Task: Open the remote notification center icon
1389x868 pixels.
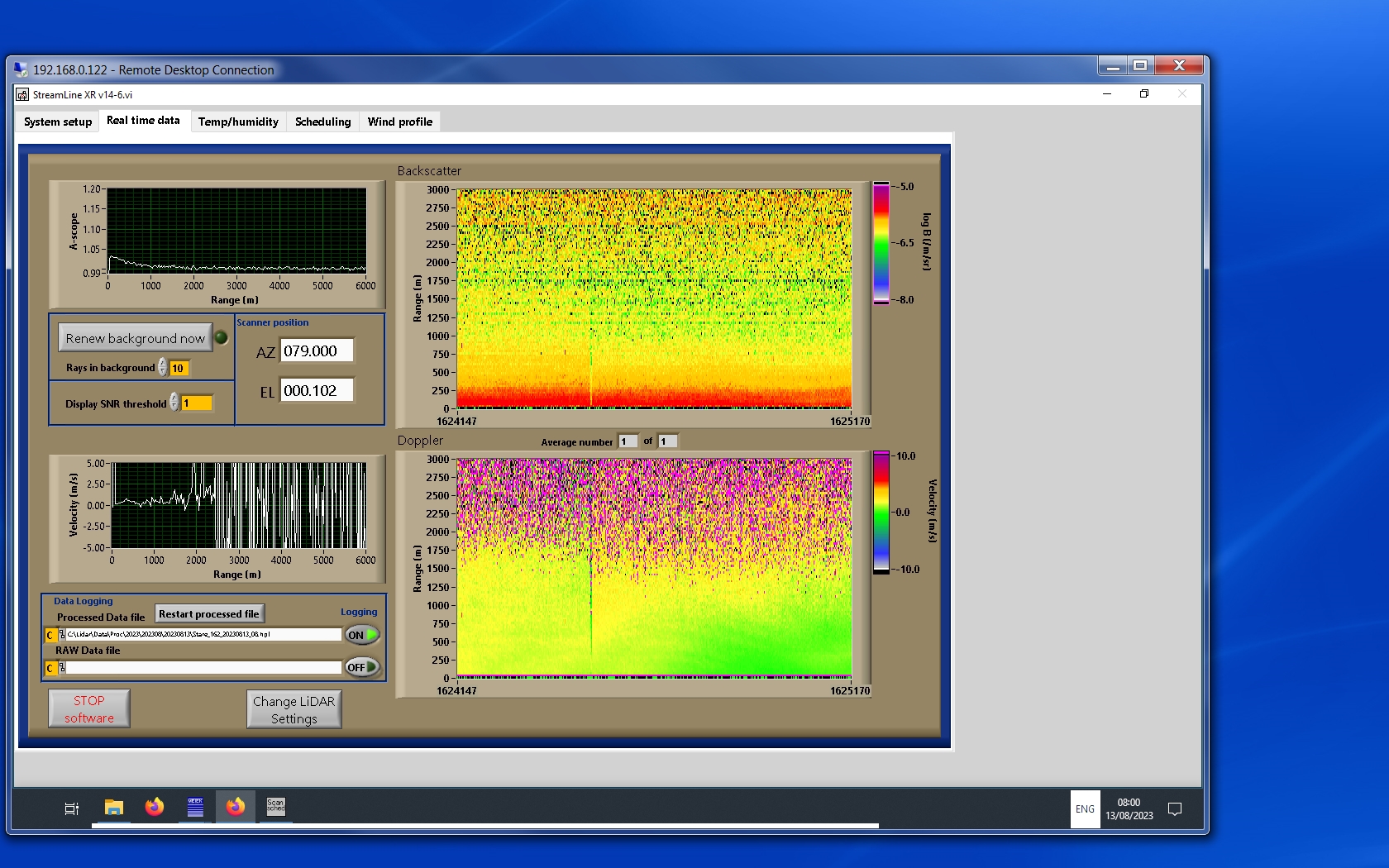Action: tap(1174, 809)
